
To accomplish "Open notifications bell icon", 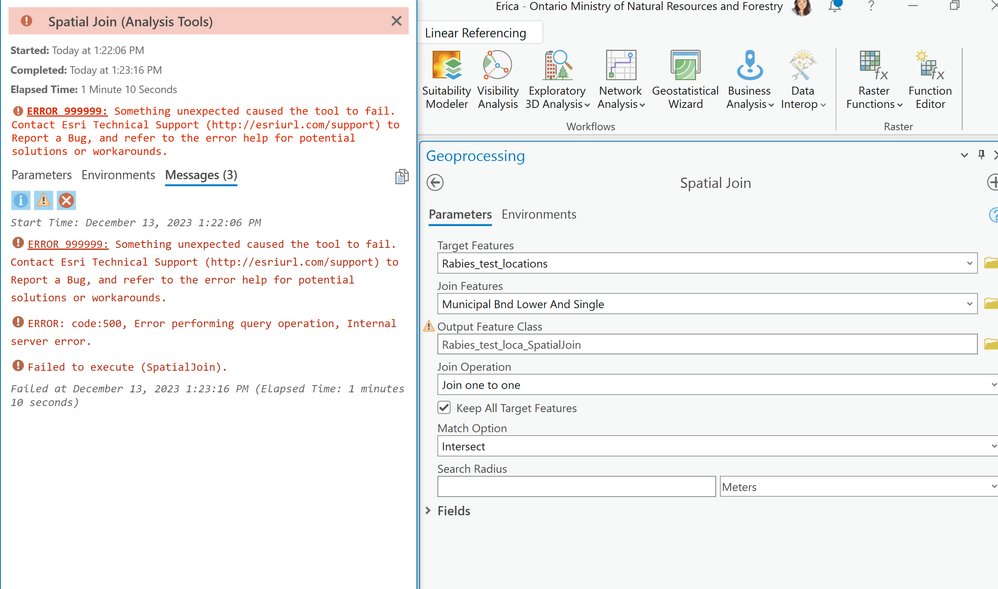I will (x=835, y=6).
